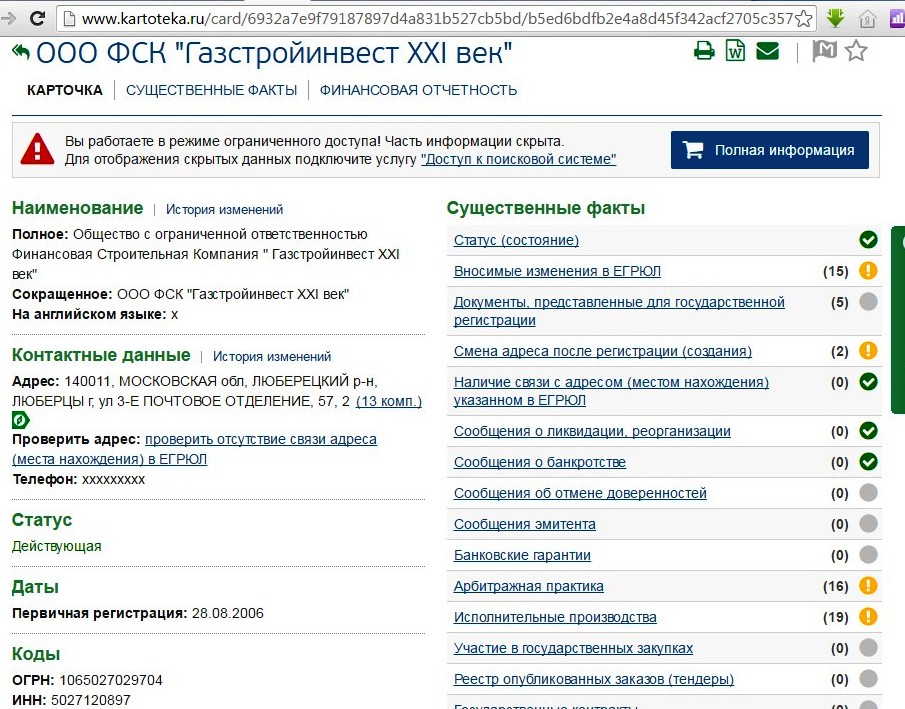905x709 pixels.
Task: Click the shopping cart icon on button
Action: 693,150
